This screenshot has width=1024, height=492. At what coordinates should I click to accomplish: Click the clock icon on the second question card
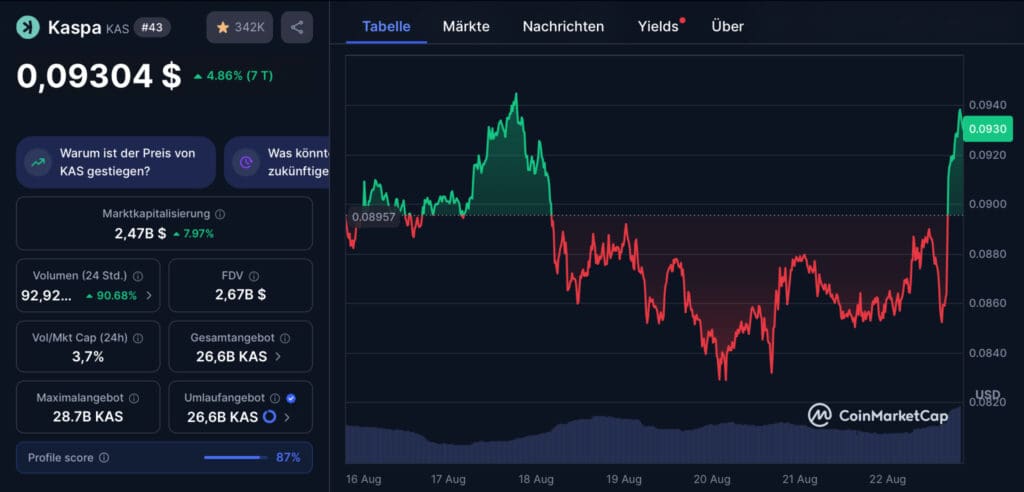pyautogui.click(x=245, y=162)
